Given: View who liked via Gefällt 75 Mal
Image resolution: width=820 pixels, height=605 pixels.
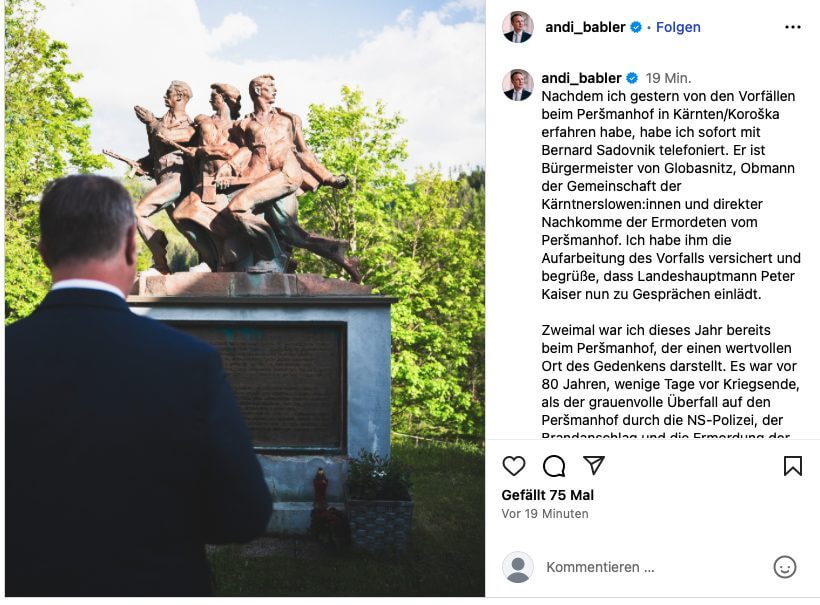Looking at the screenshot, I should point(548,495).
